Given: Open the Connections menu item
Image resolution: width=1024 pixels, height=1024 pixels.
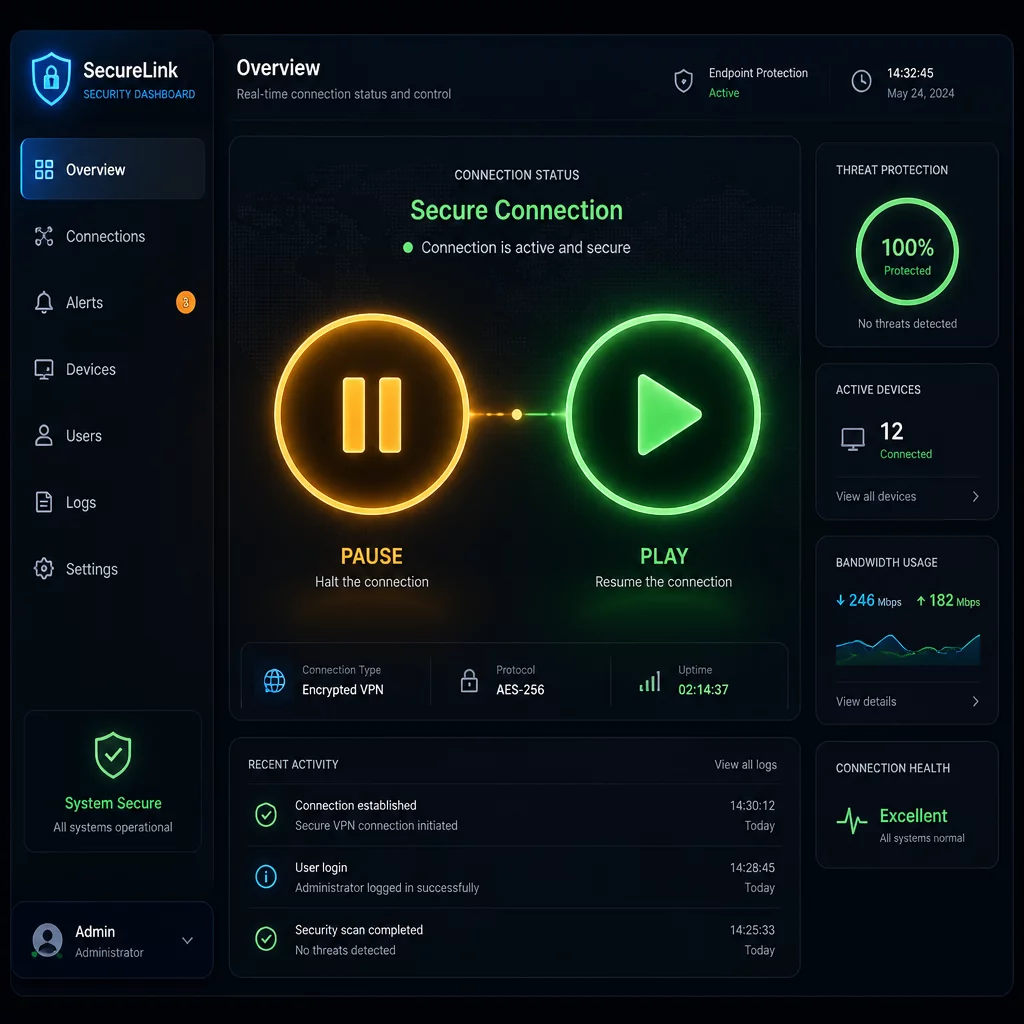Looking at the screenshot, I should coord(112,236).
